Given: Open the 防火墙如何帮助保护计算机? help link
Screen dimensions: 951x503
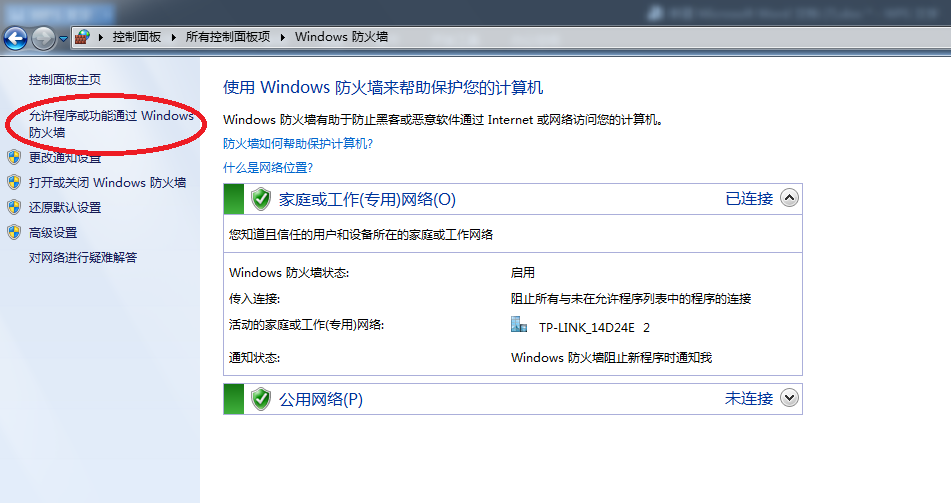Looking at the screenshot, I should (x=298, y=143).
